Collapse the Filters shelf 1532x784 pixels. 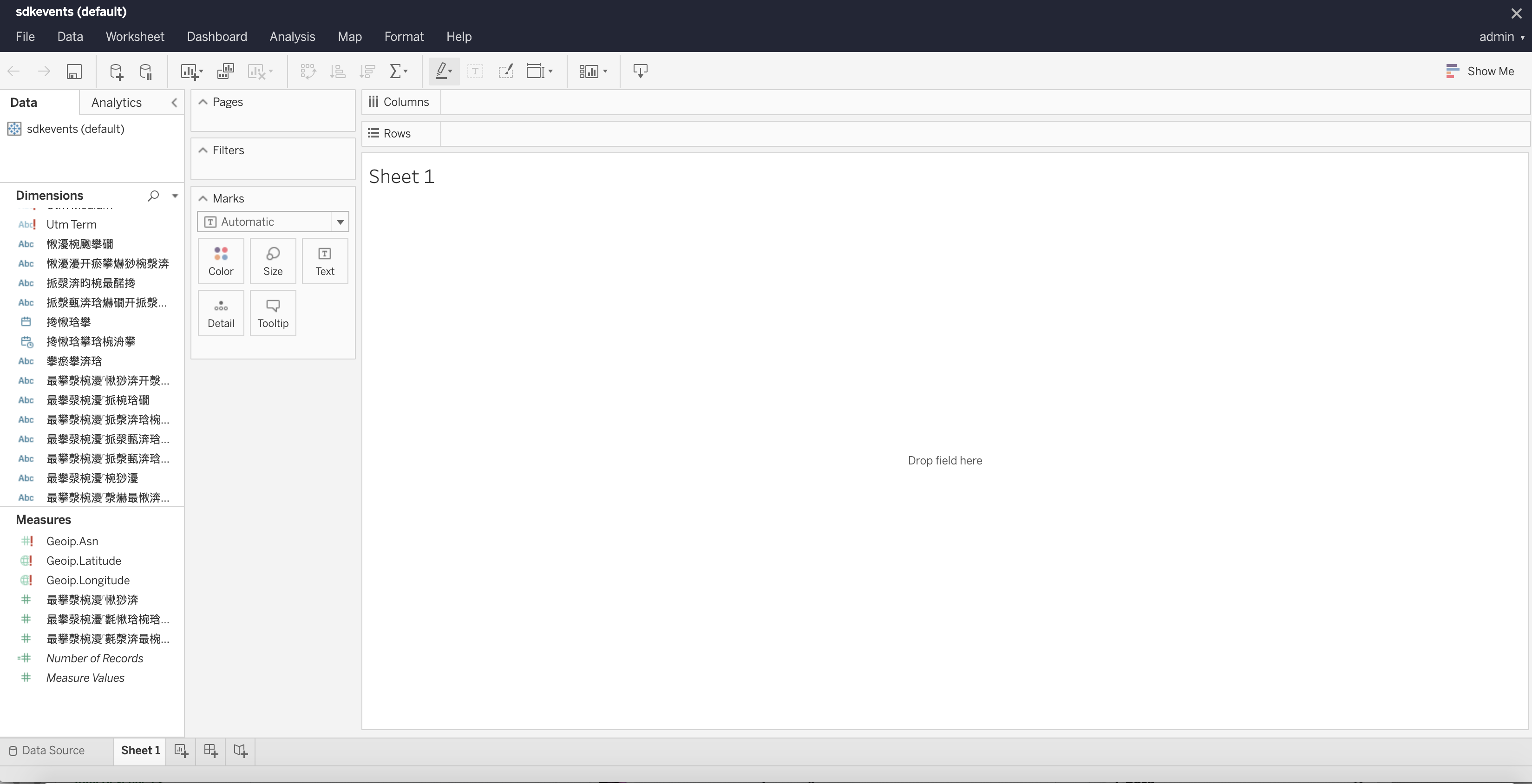(x=203, y=150)
